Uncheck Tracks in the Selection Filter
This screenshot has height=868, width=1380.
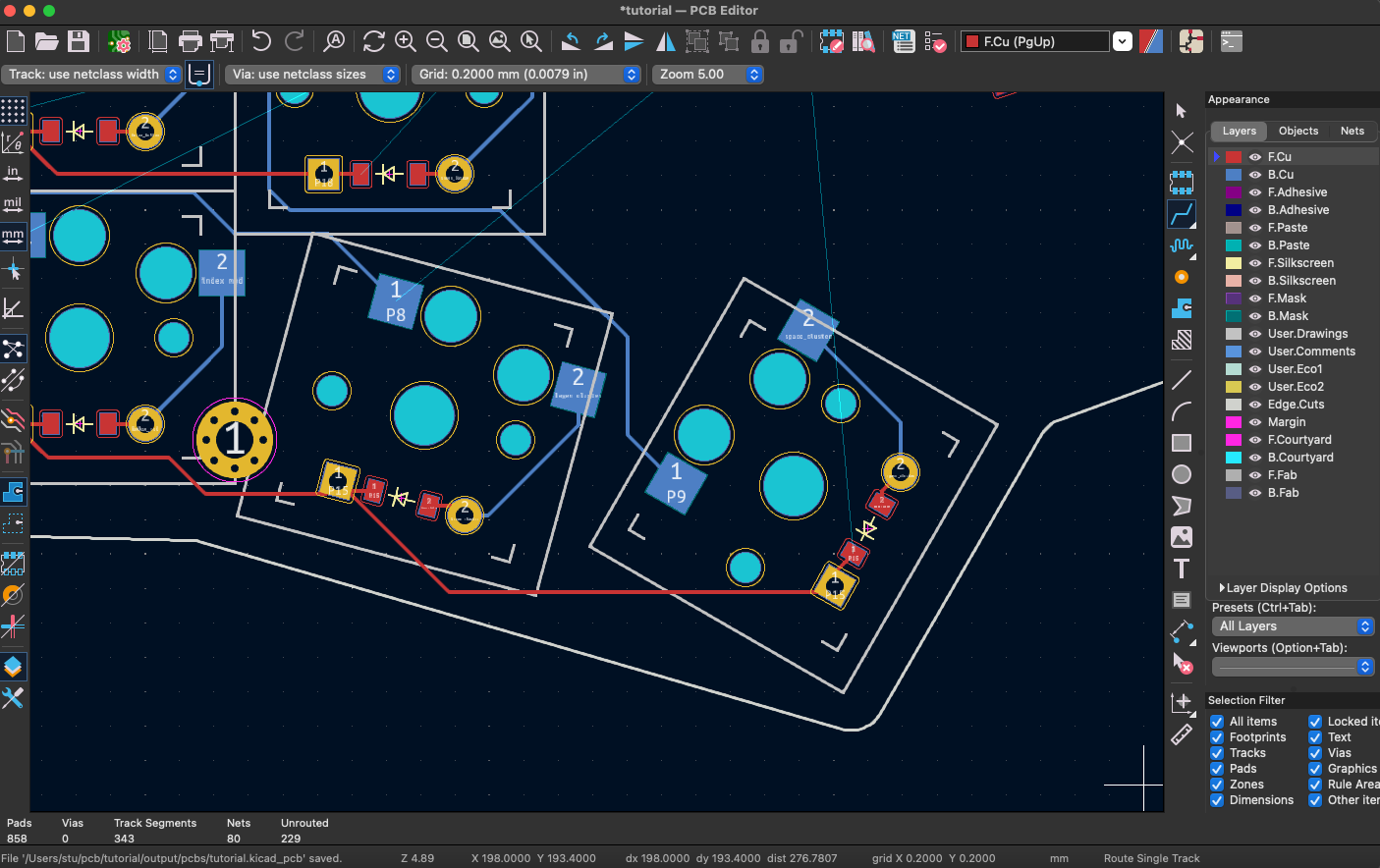coord(1216,752)
